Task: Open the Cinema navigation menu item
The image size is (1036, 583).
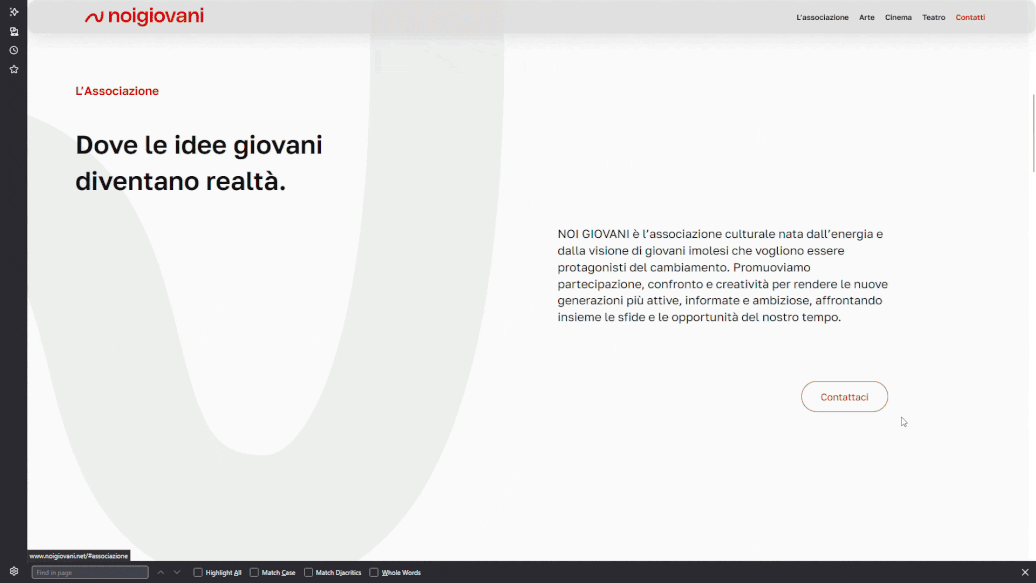Action: (x=898, y=17)
